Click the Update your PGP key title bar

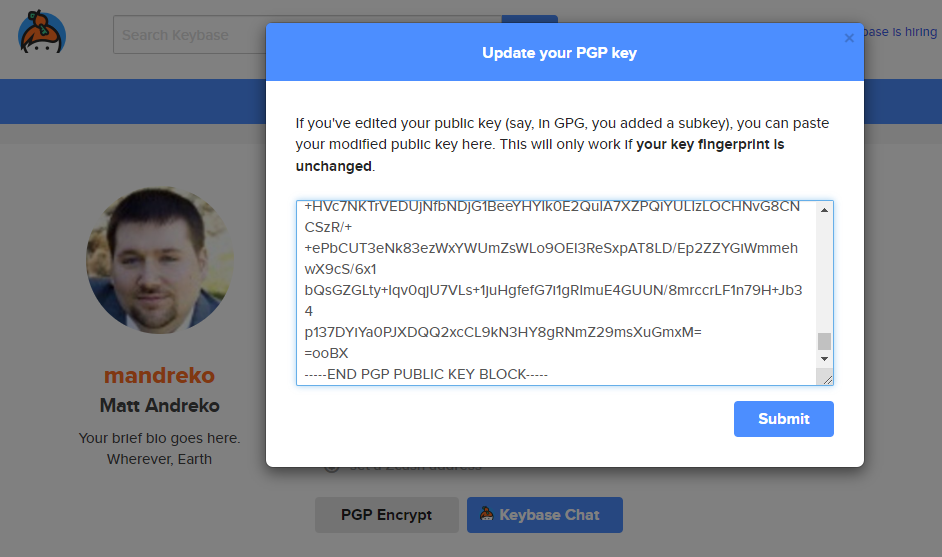pos(559,53)
